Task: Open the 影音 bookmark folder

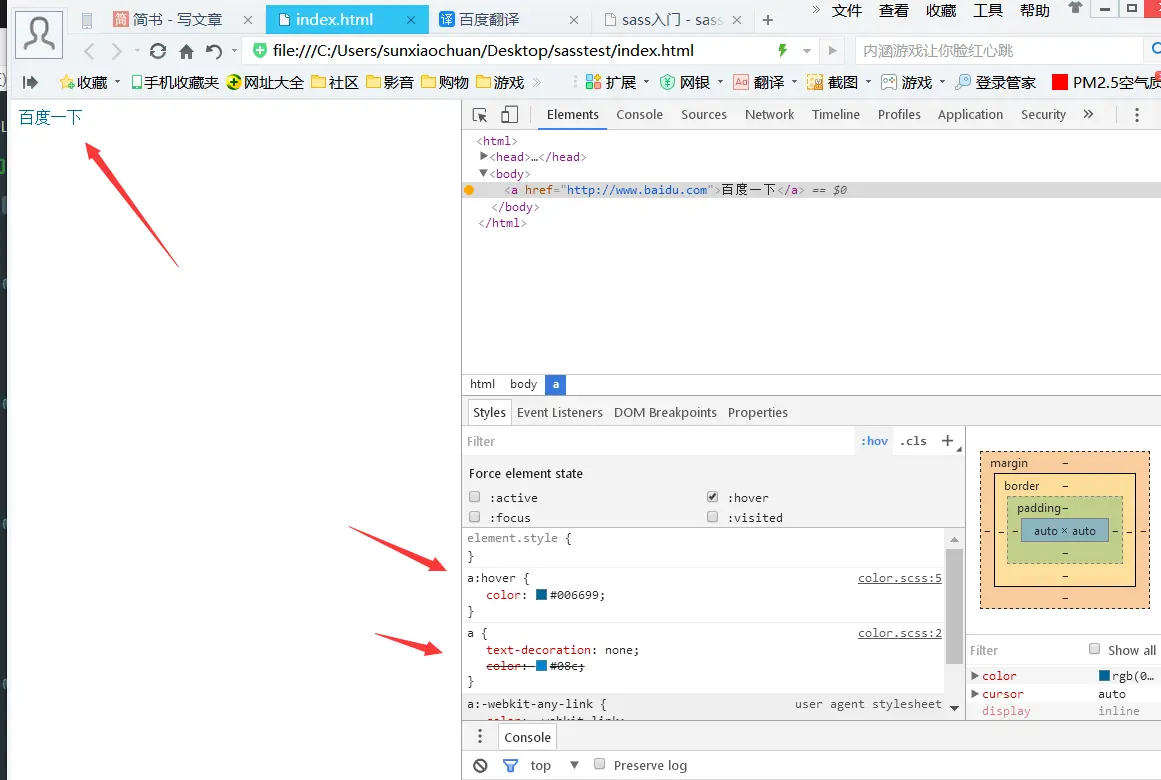Action: coord(389,82)
